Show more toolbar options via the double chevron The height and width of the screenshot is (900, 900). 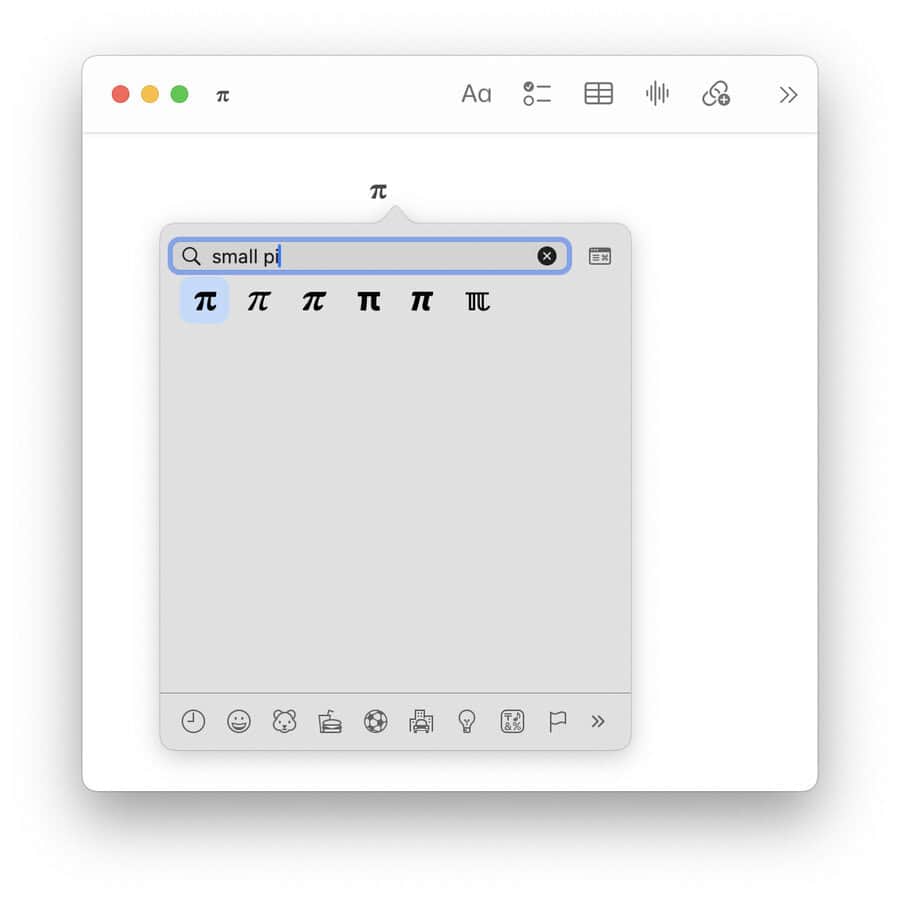pos(788,95)
